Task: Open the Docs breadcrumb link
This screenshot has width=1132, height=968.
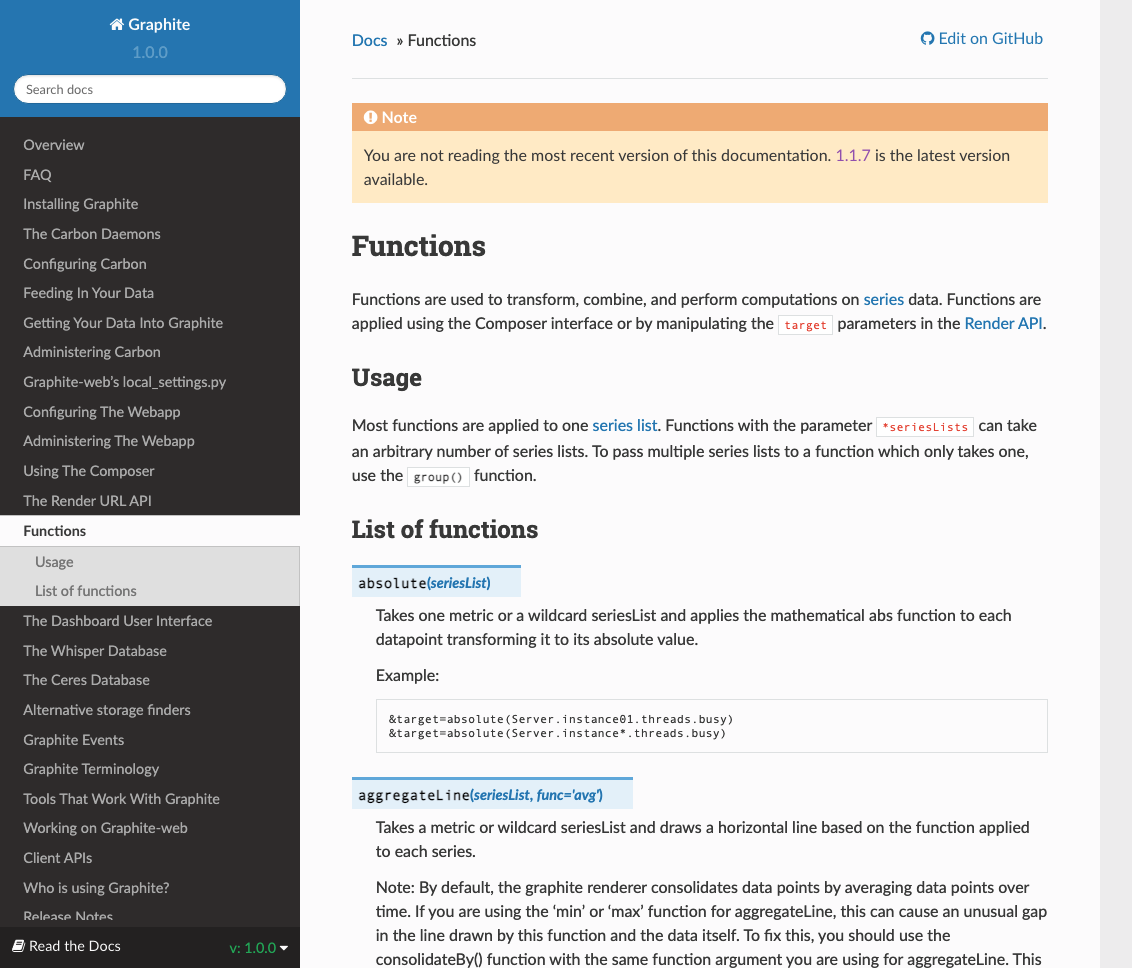Action: (368, 40)
